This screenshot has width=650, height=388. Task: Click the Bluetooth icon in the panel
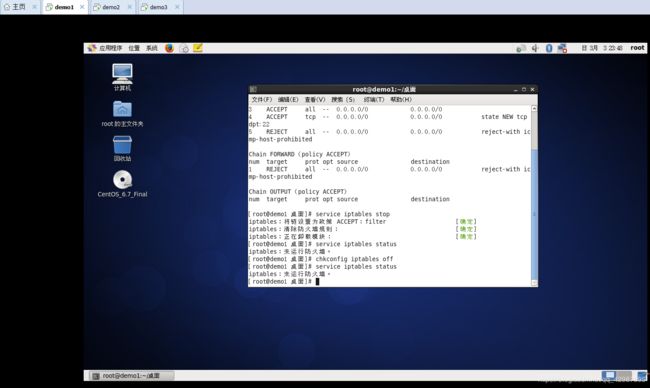click(549, 48)
